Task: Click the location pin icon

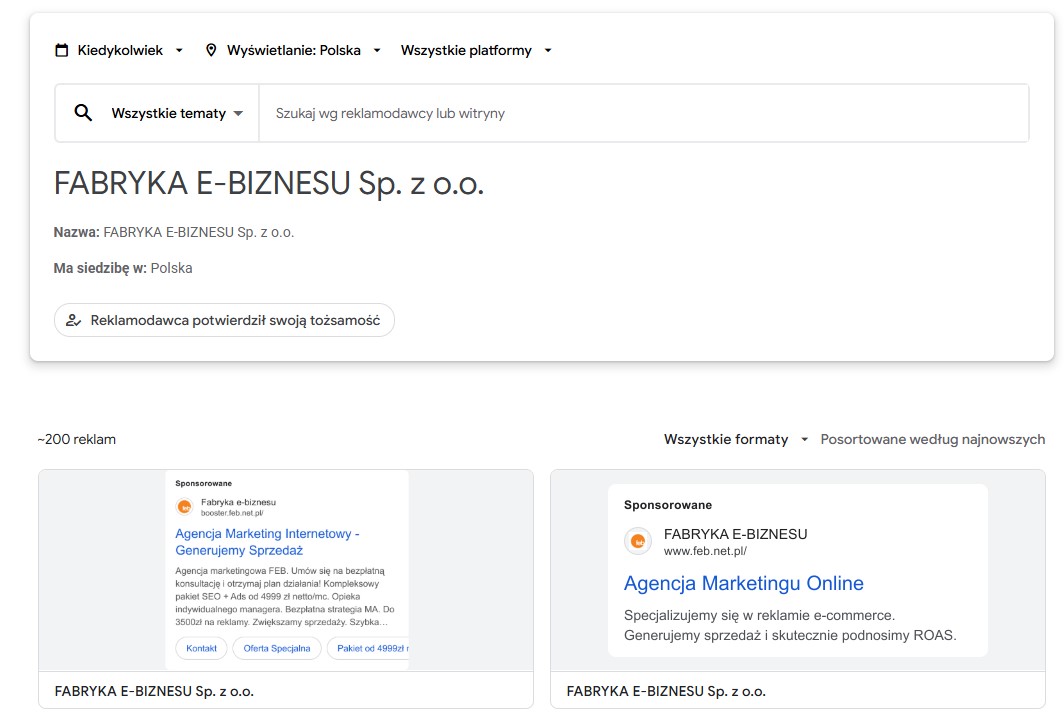Action: [211, 50]
